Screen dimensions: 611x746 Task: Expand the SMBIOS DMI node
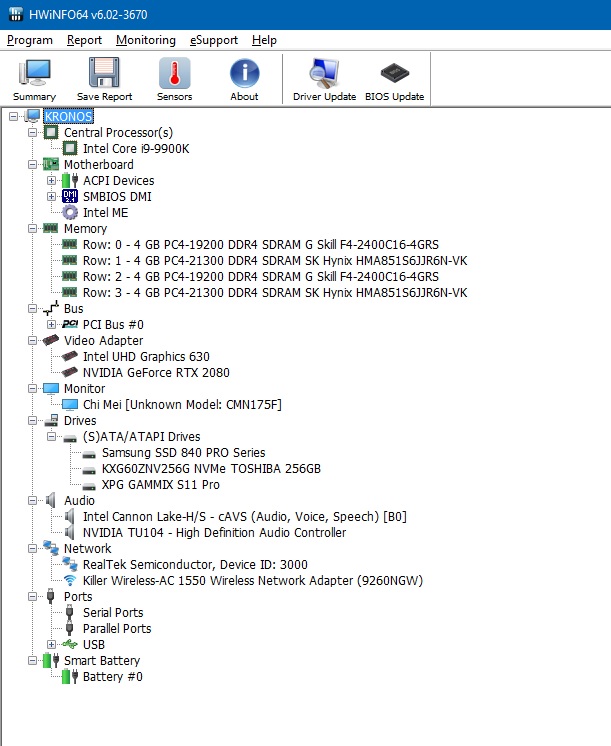[51, 196]
